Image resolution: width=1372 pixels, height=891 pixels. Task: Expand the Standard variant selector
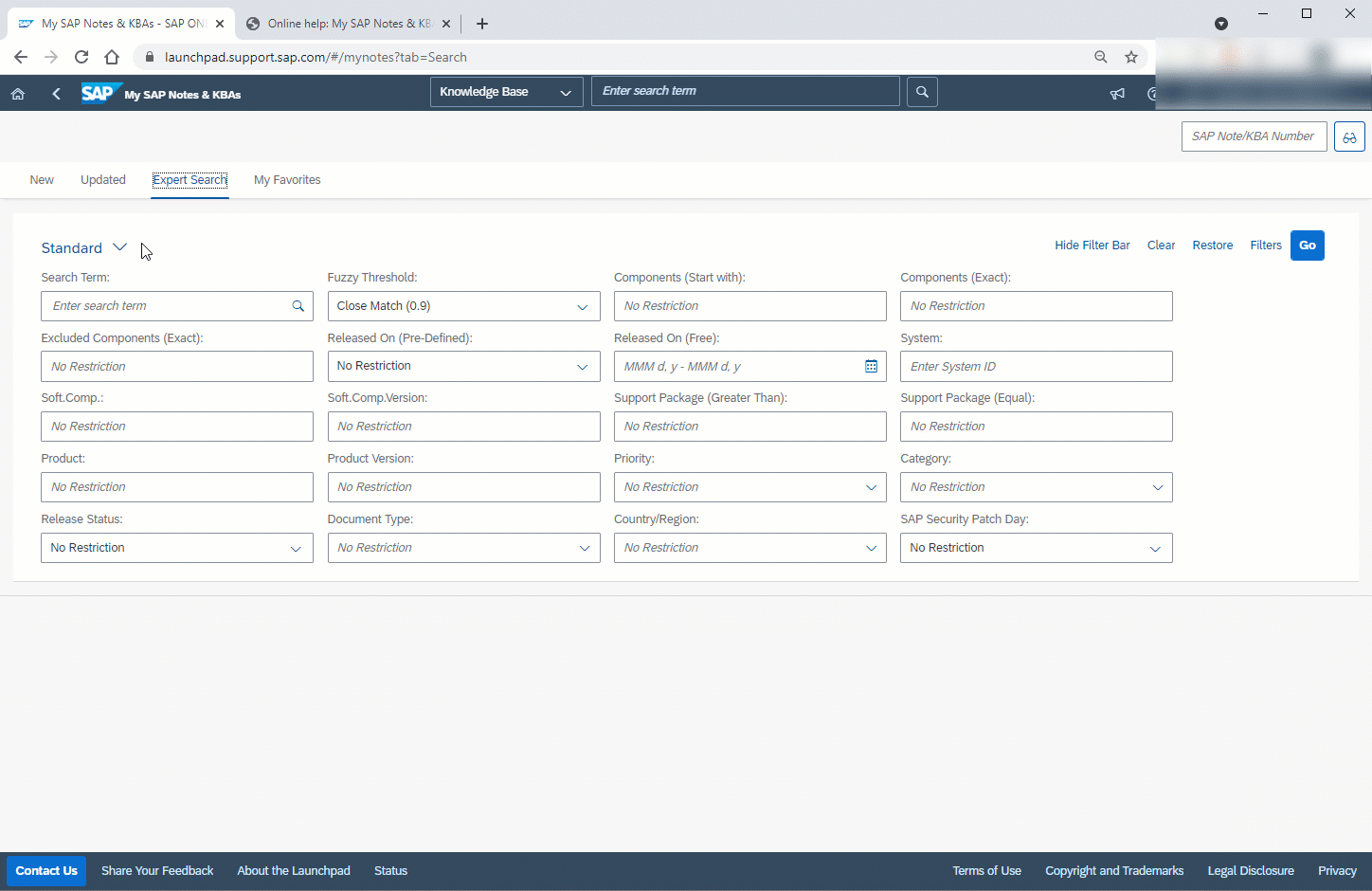(x=119, y=247)
